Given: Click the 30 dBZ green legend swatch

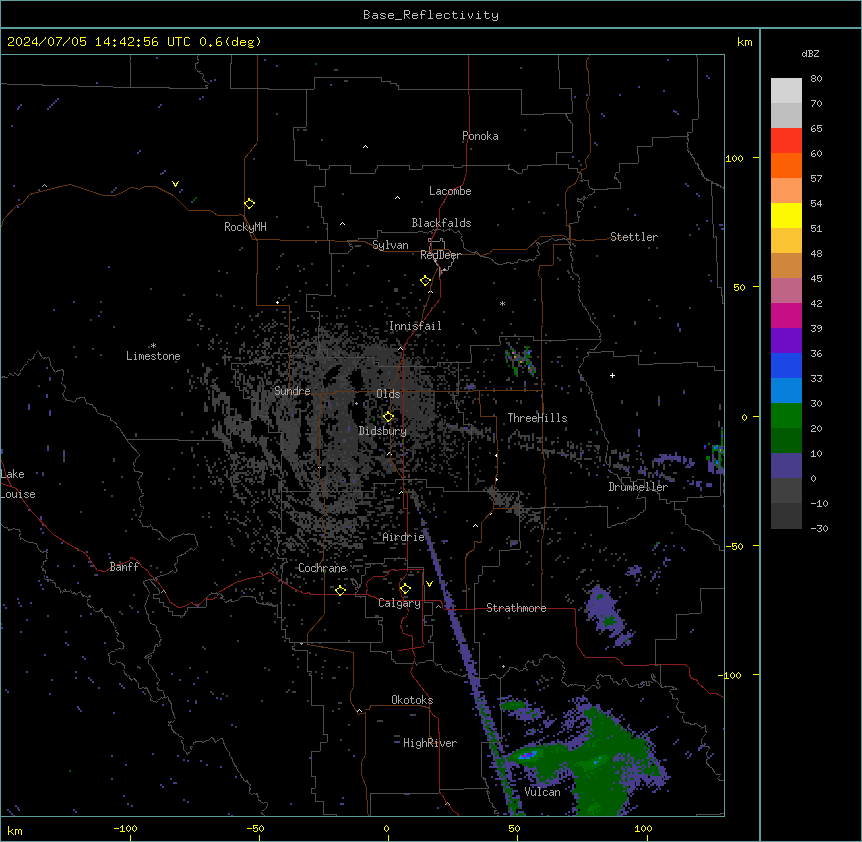Looking at the screenshot, I should point(786,416).
